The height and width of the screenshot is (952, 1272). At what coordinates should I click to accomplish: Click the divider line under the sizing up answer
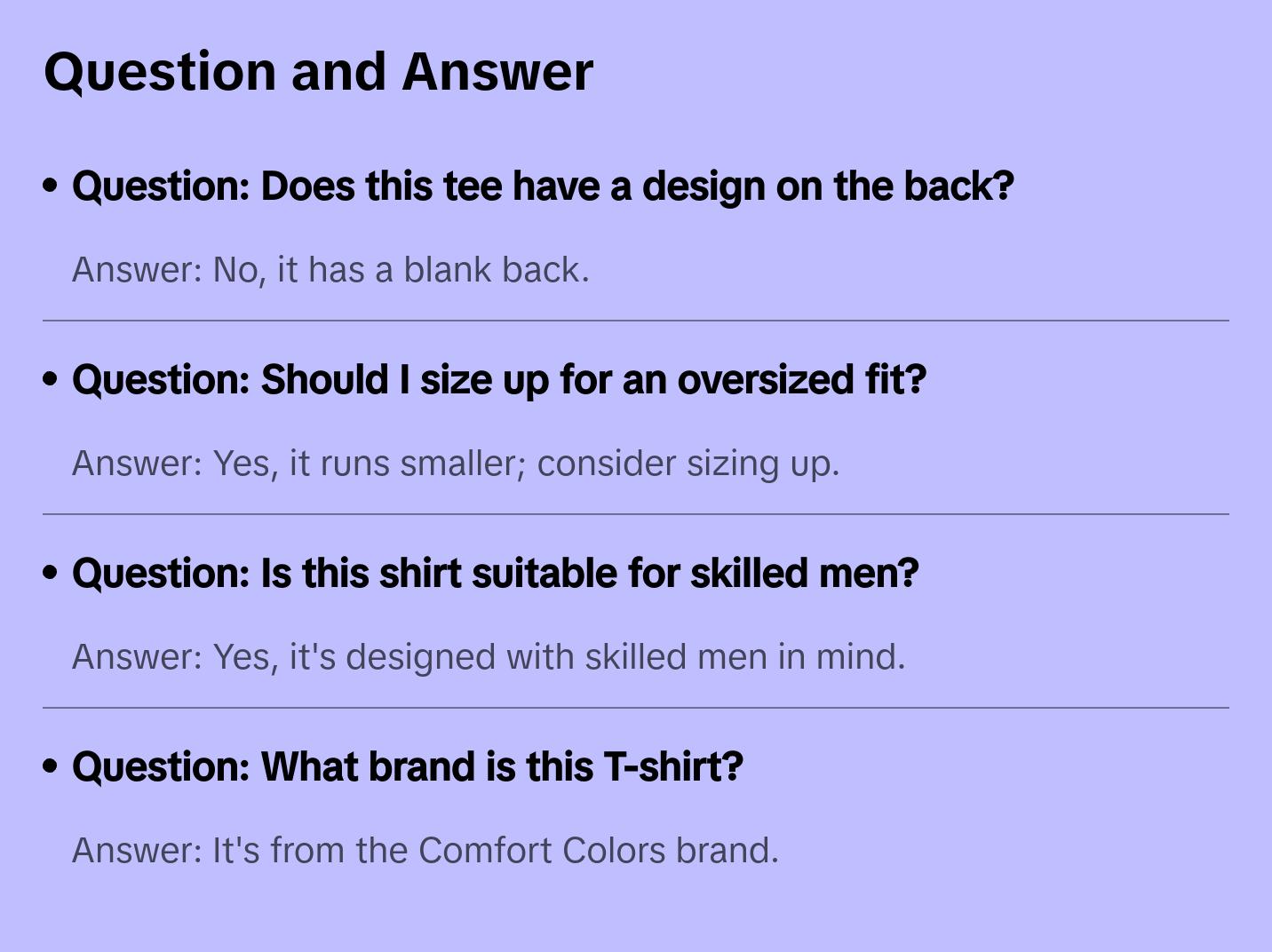636,514
